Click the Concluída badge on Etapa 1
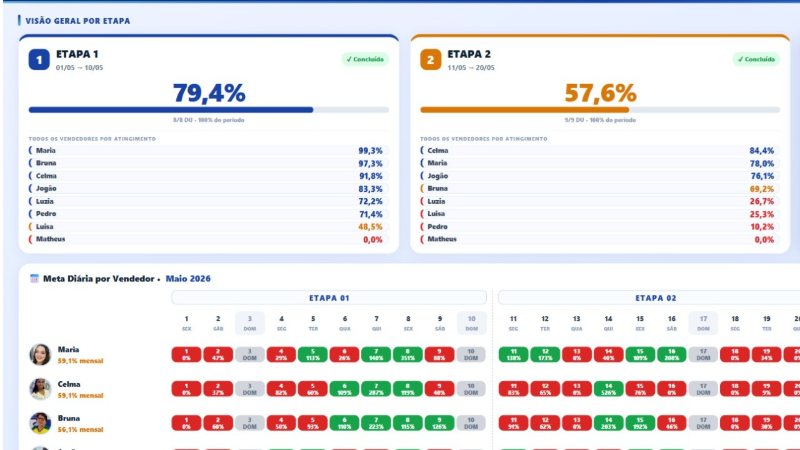 pos(365,59)
